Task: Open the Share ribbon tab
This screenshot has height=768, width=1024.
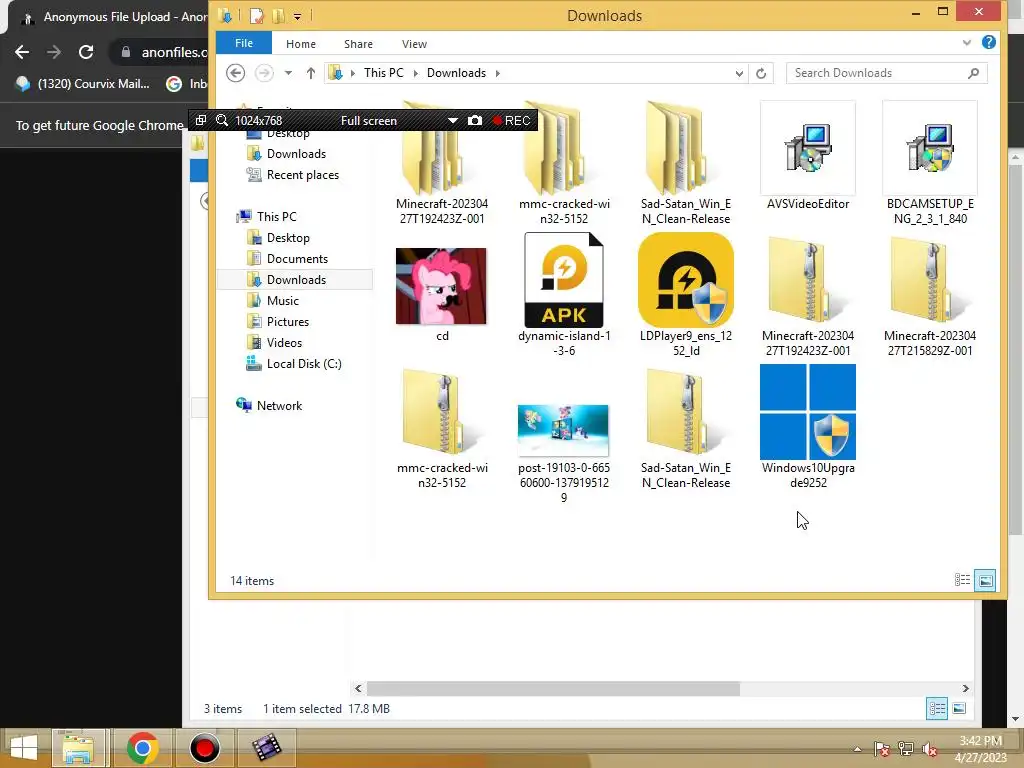Action: coord(358,44)
